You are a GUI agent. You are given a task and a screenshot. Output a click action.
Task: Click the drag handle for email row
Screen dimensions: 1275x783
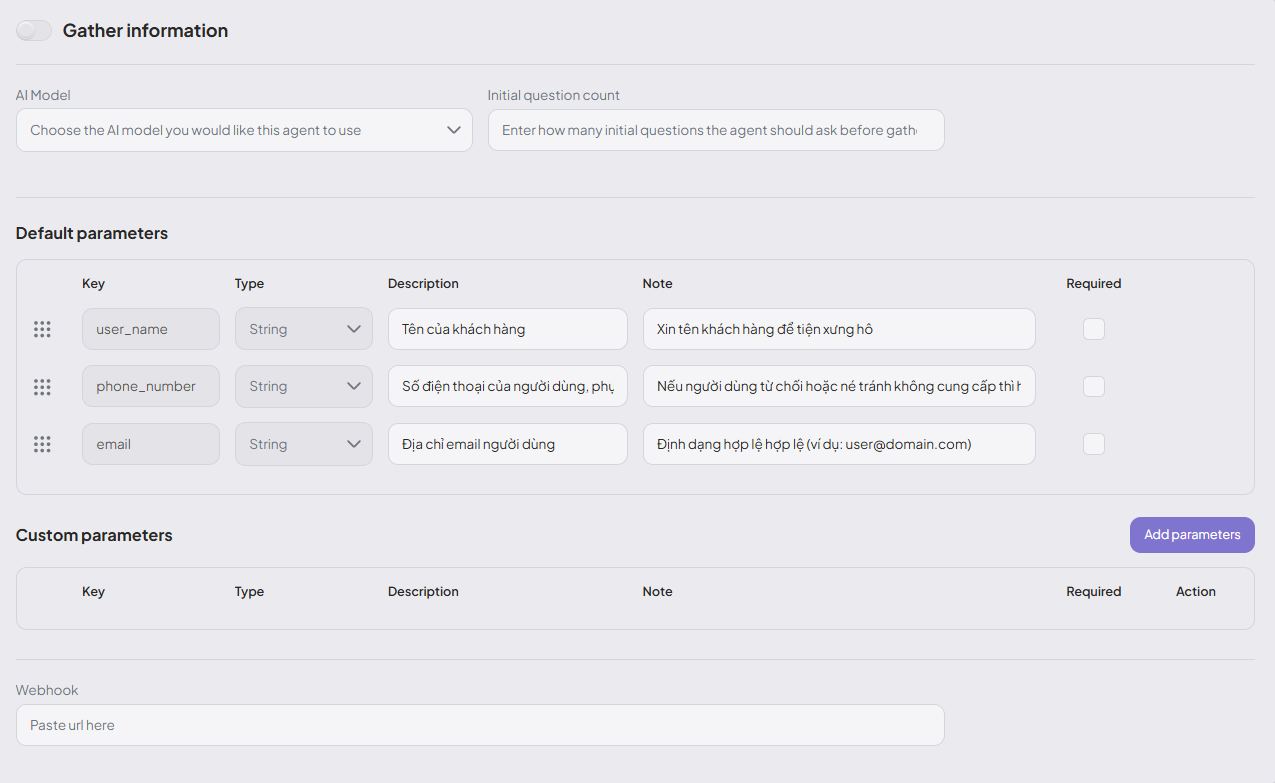pyautogui.click(x=42, y=444)
